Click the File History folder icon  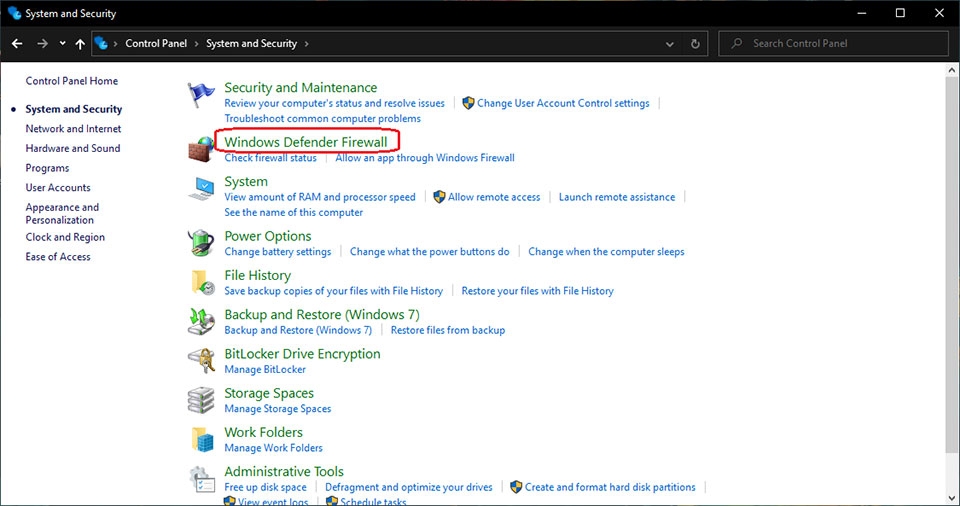pos(201,282)
